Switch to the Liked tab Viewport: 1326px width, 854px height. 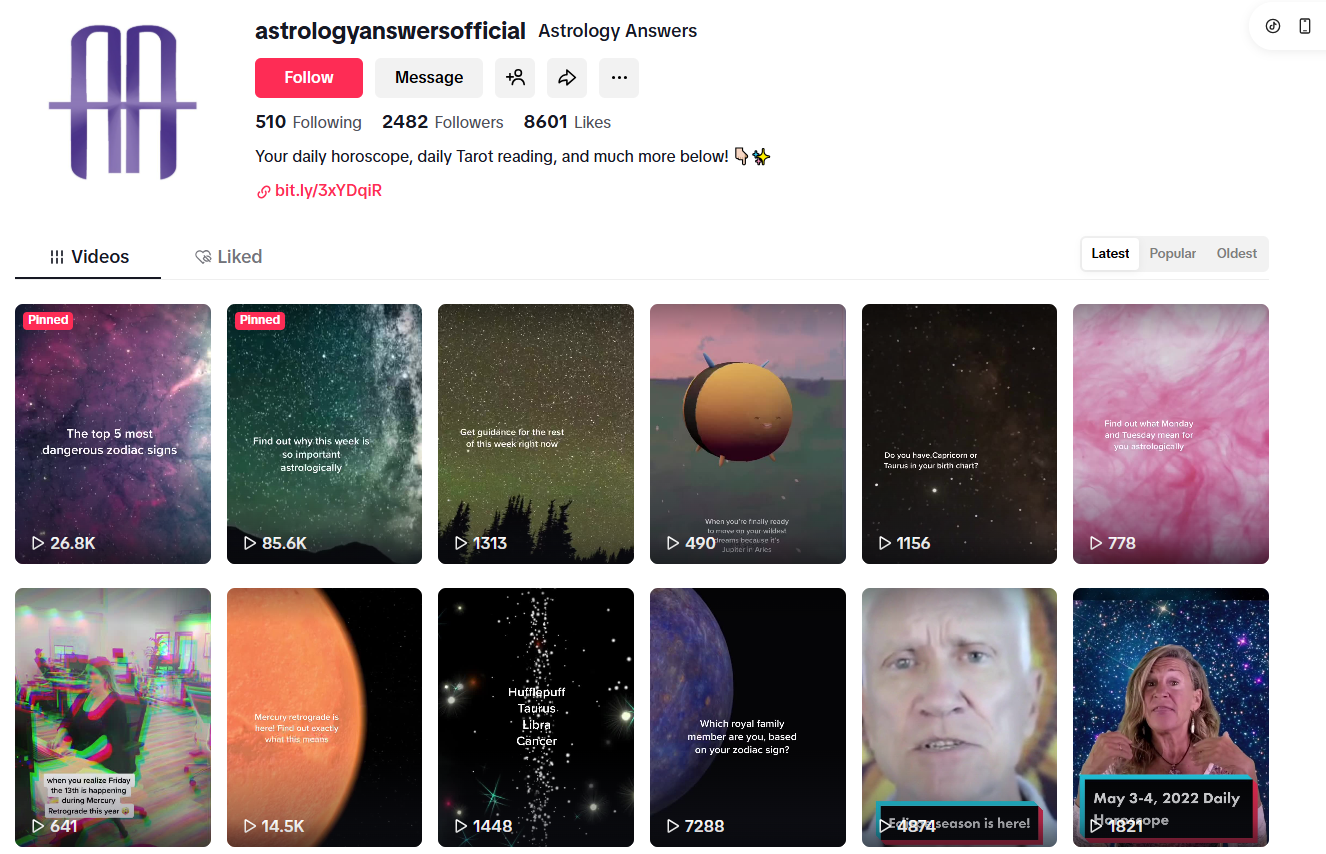228,257
